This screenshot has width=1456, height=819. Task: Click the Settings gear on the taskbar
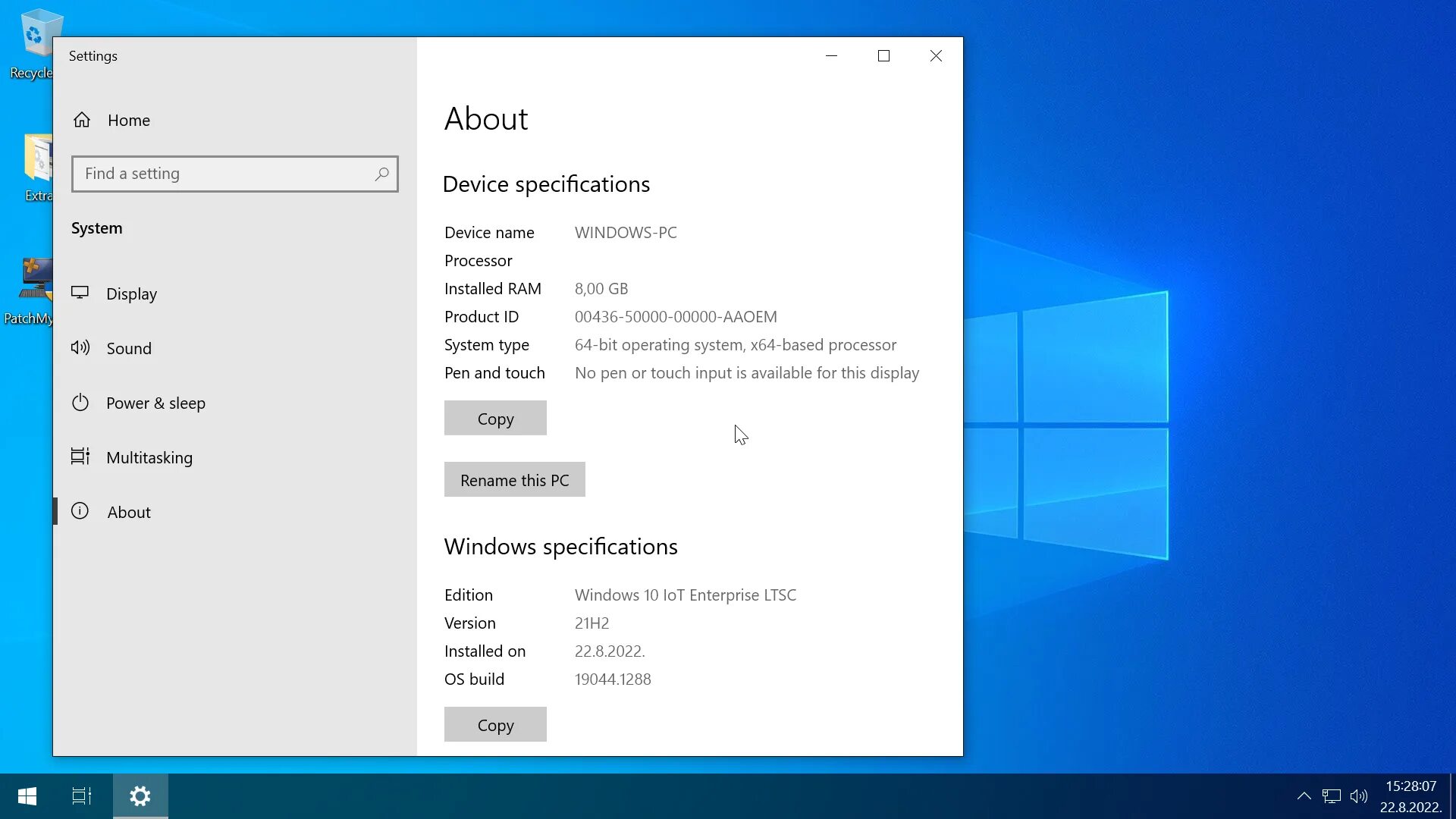click(x=140, y=796)
